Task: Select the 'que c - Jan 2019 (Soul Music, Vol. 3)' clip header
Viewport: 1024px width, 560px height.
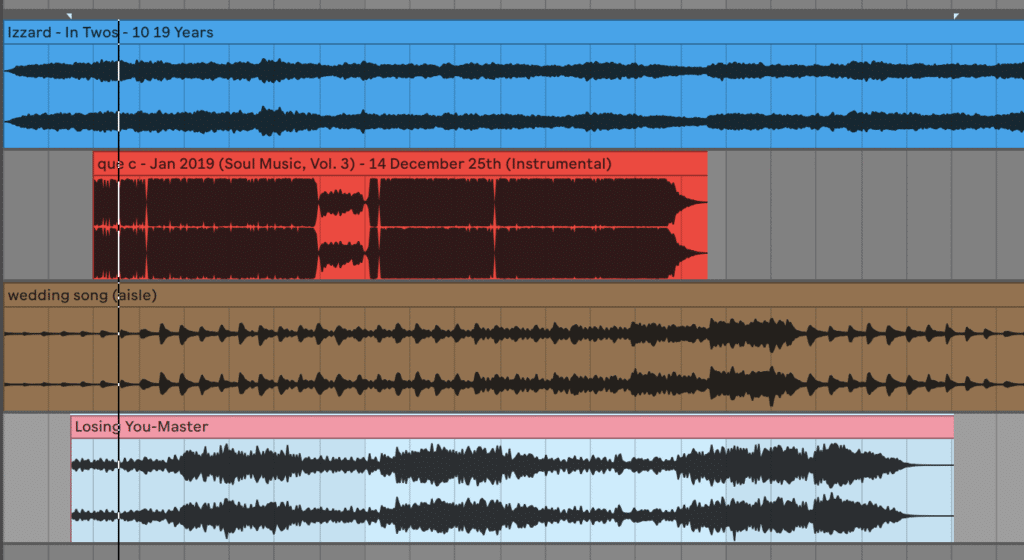Action: click(x=400, y=164)
